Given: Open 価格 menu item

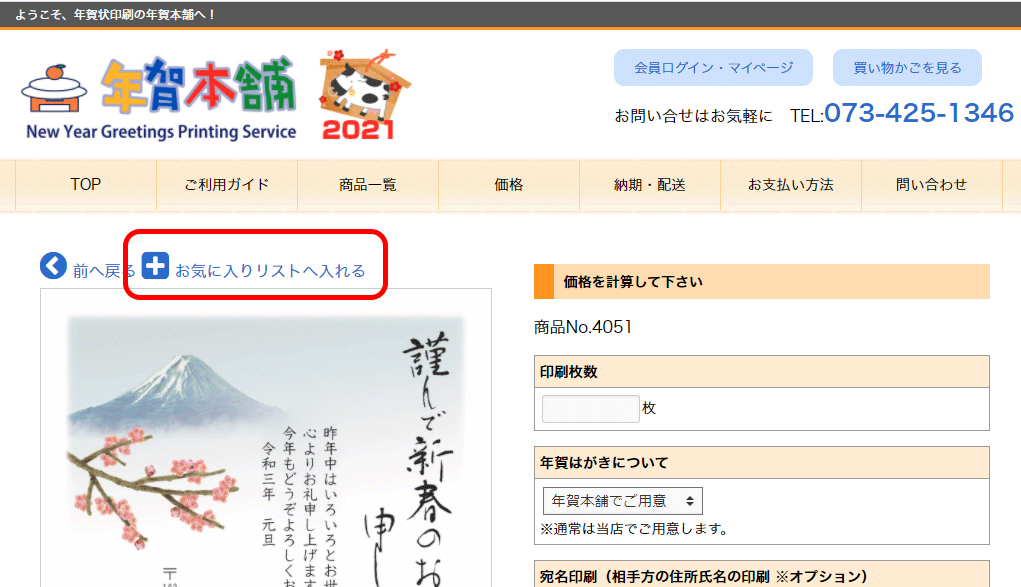Looking at the screenshot, I should coord(509,185).
